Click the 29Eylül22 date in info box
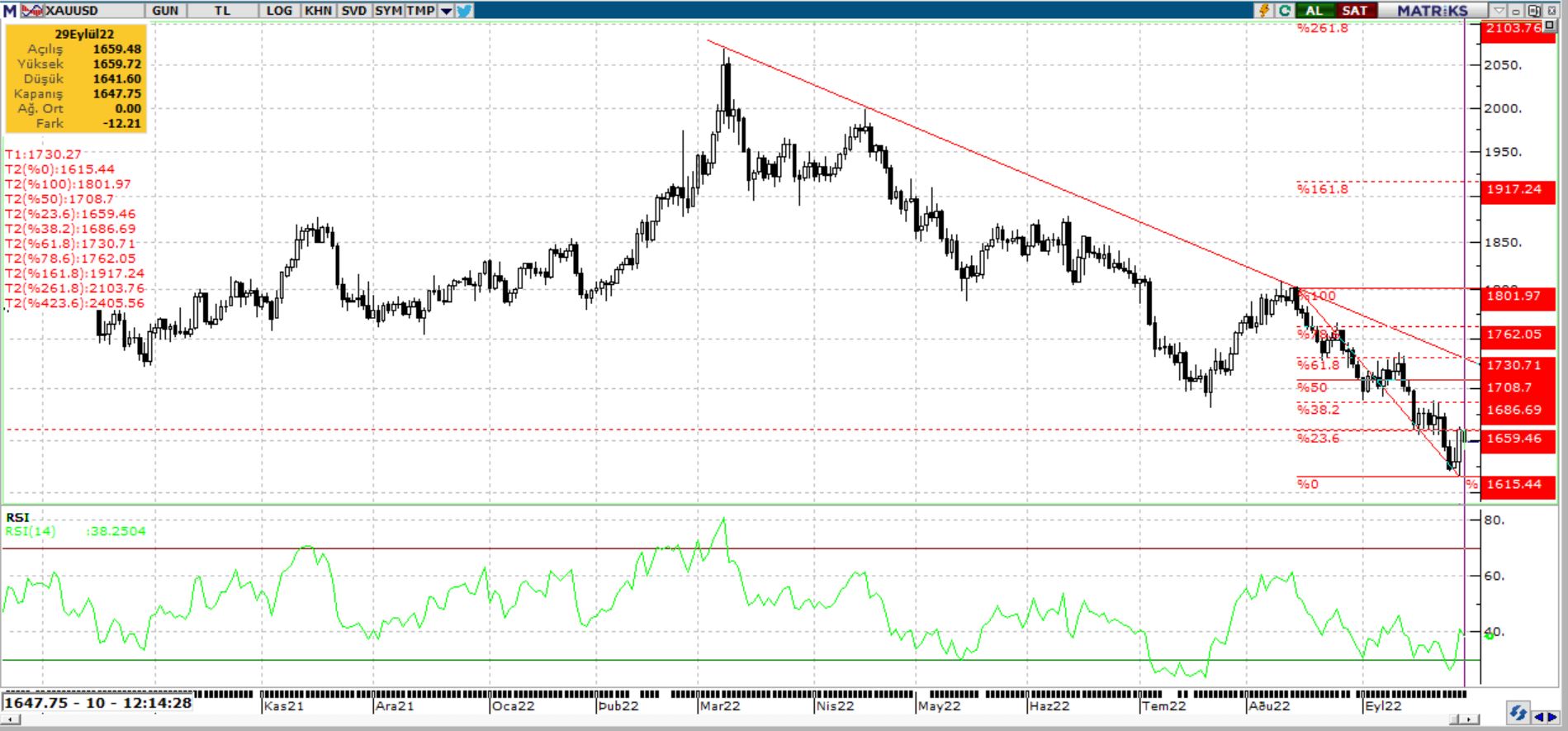This screenshot has width=1568, height=731. tap(84, 35)
